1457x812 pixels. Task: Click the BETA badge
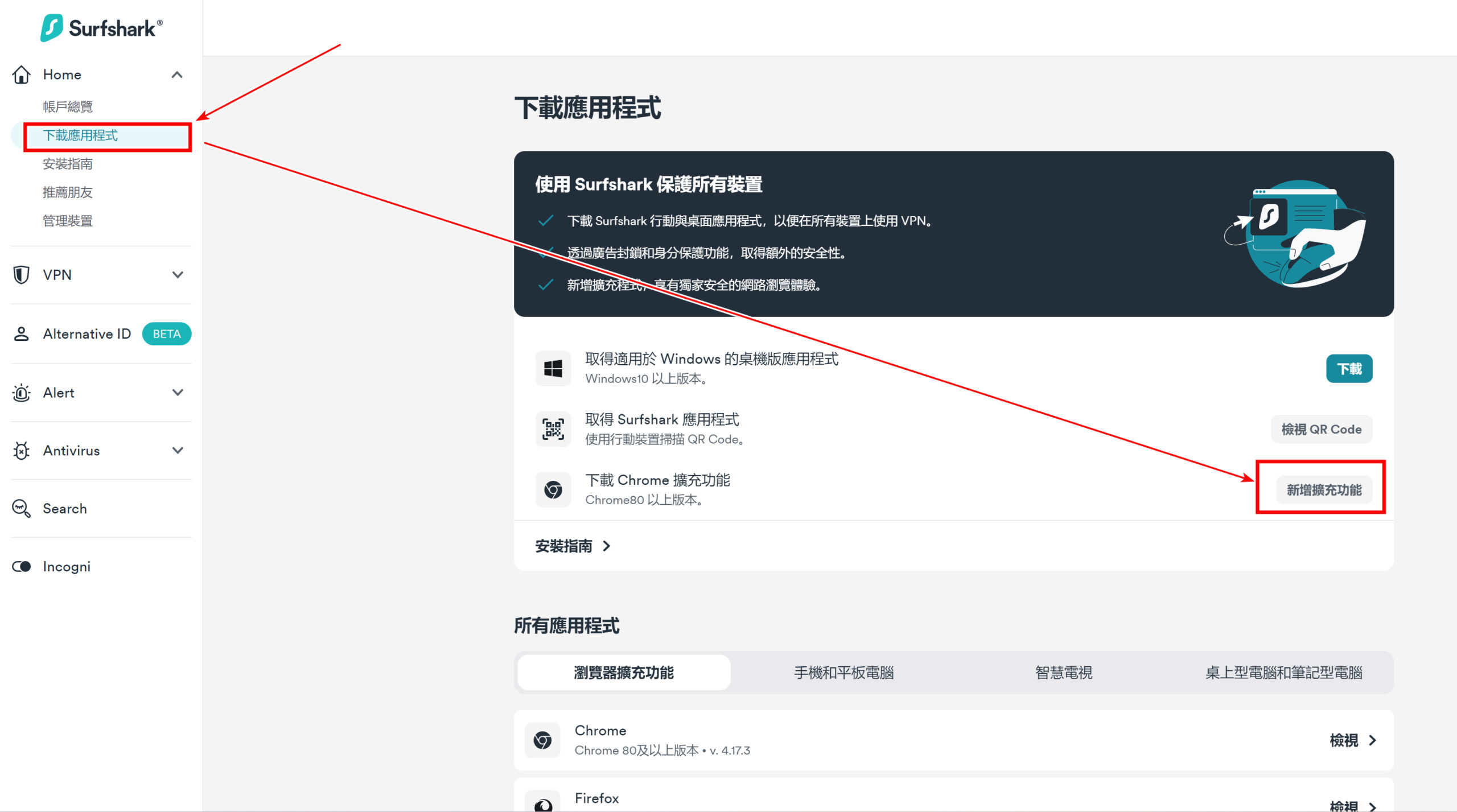167,334
